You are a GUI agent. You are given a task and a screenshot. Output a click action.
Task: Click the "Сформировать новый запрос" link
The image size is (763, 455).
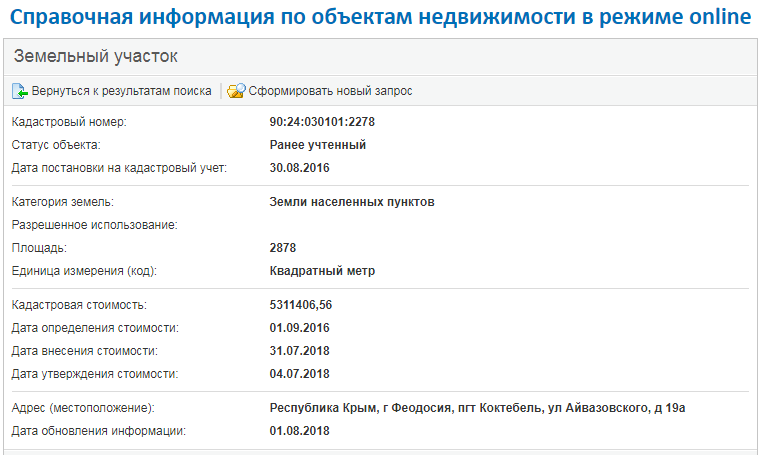pos(330,91)
